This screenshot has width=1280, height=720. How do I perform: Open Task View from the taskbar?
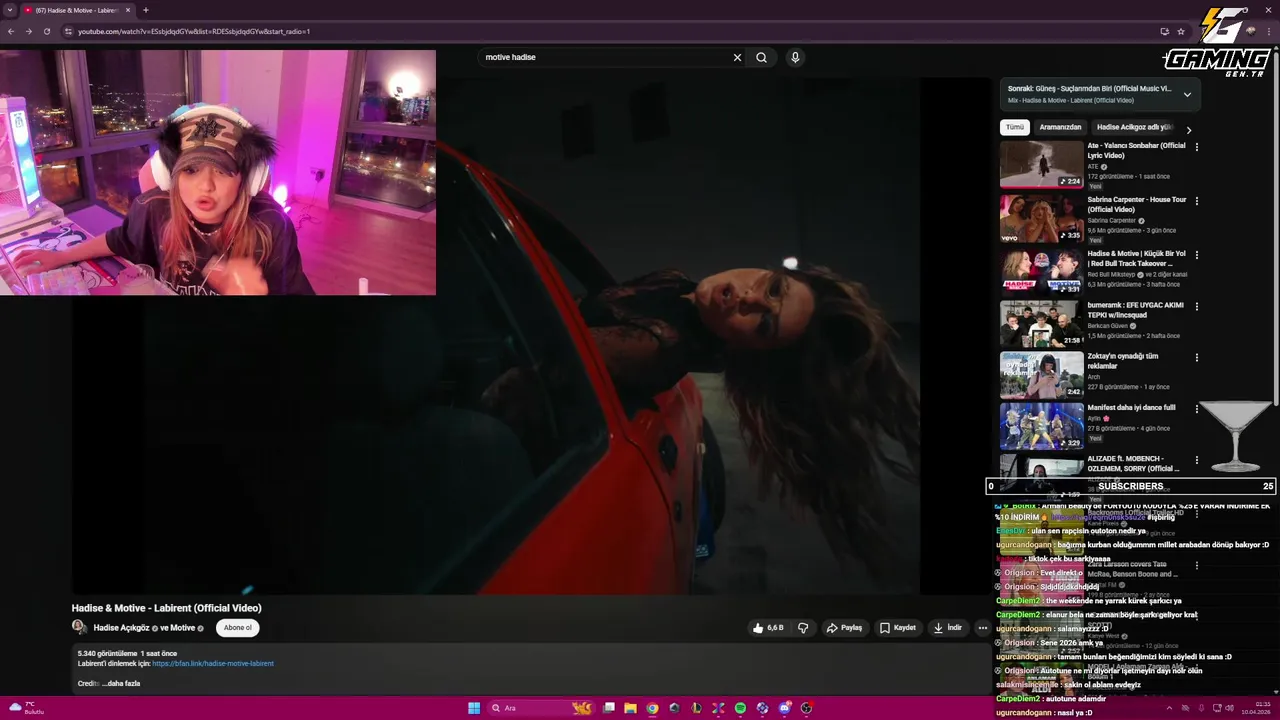(x=609, y=708)
